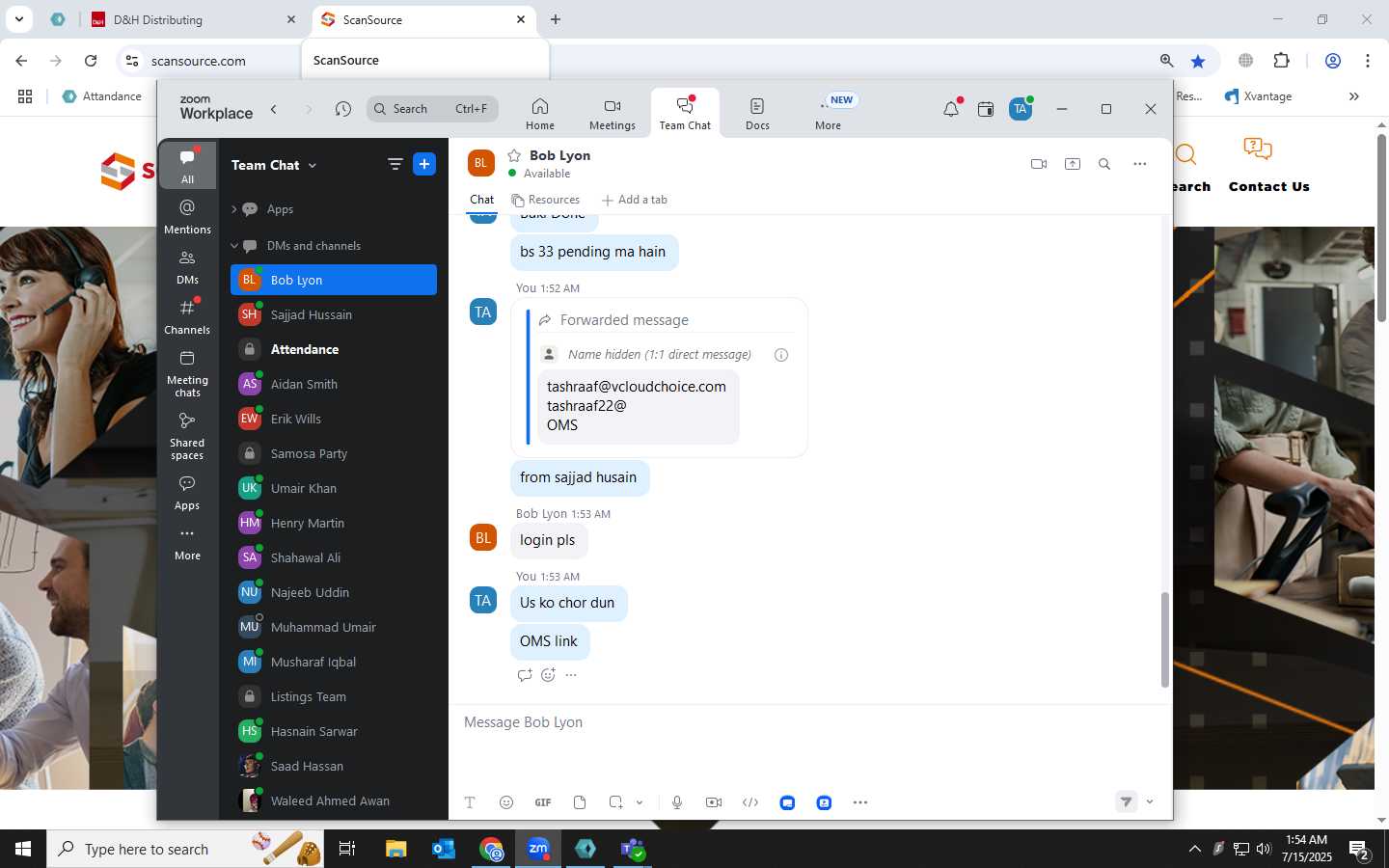Click the chat conversation scrollbar
This screenshot has width=1389, height=868.
click(1164, 639)
